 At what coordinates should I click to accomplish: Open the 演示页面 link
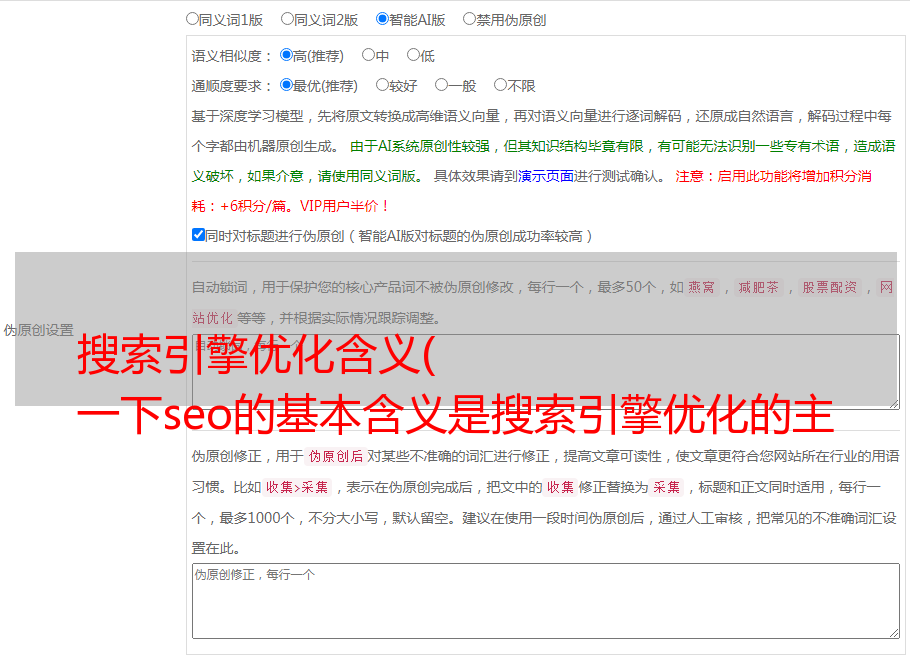(546, 176)
